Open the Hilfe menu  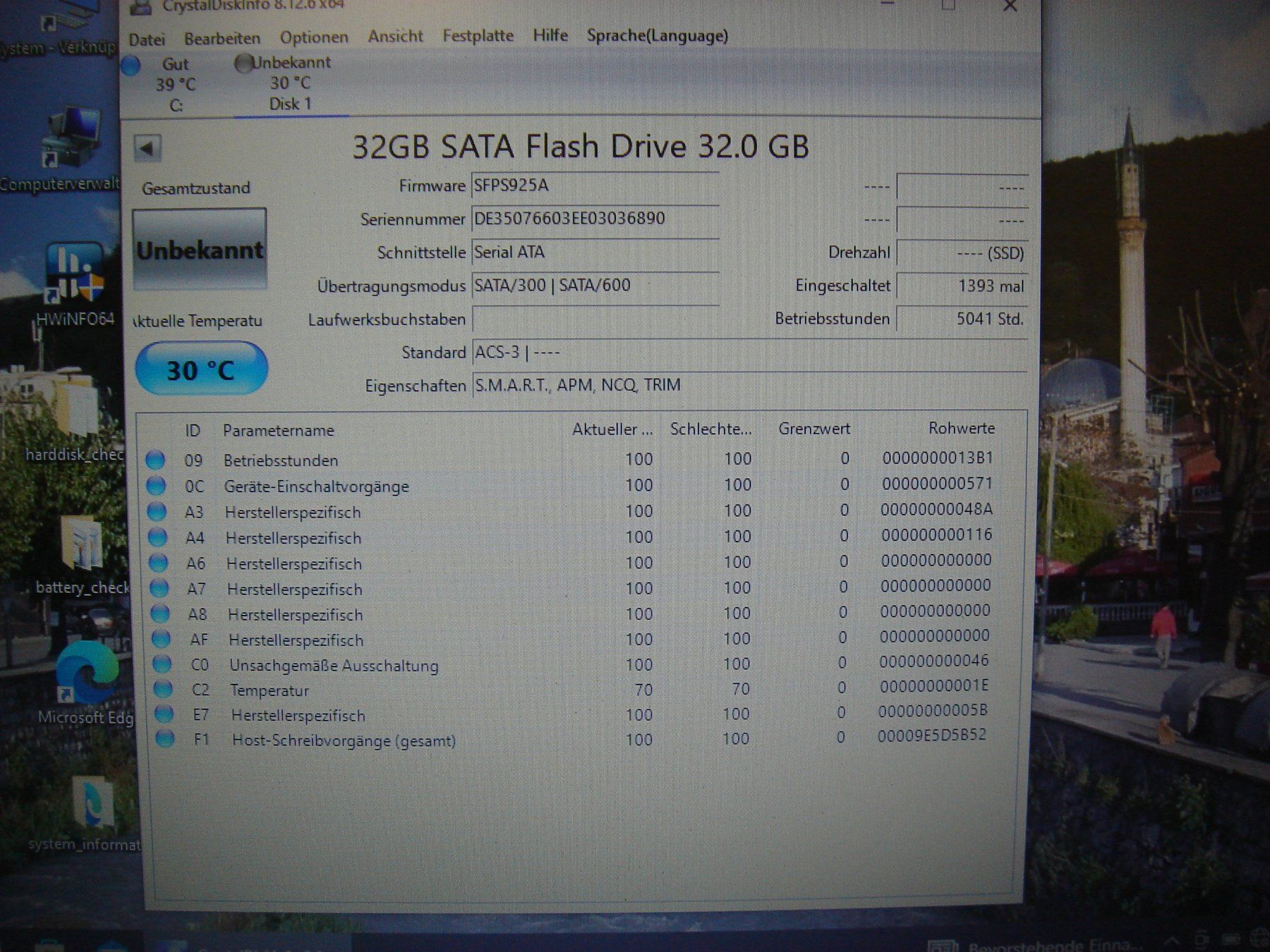(x=550, y=35)
